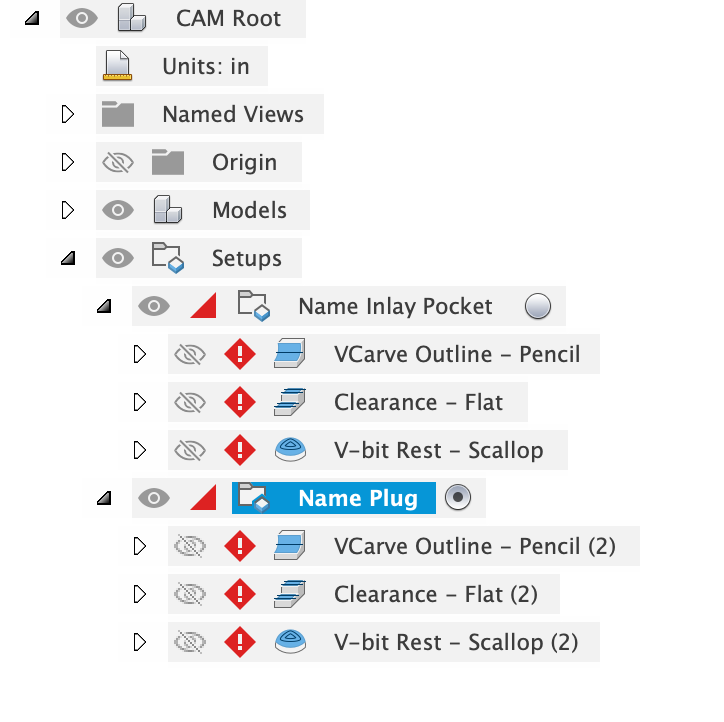Screen dimensions: 724x722
Task: Expand the Named Views folder
Action: (68, 115)
